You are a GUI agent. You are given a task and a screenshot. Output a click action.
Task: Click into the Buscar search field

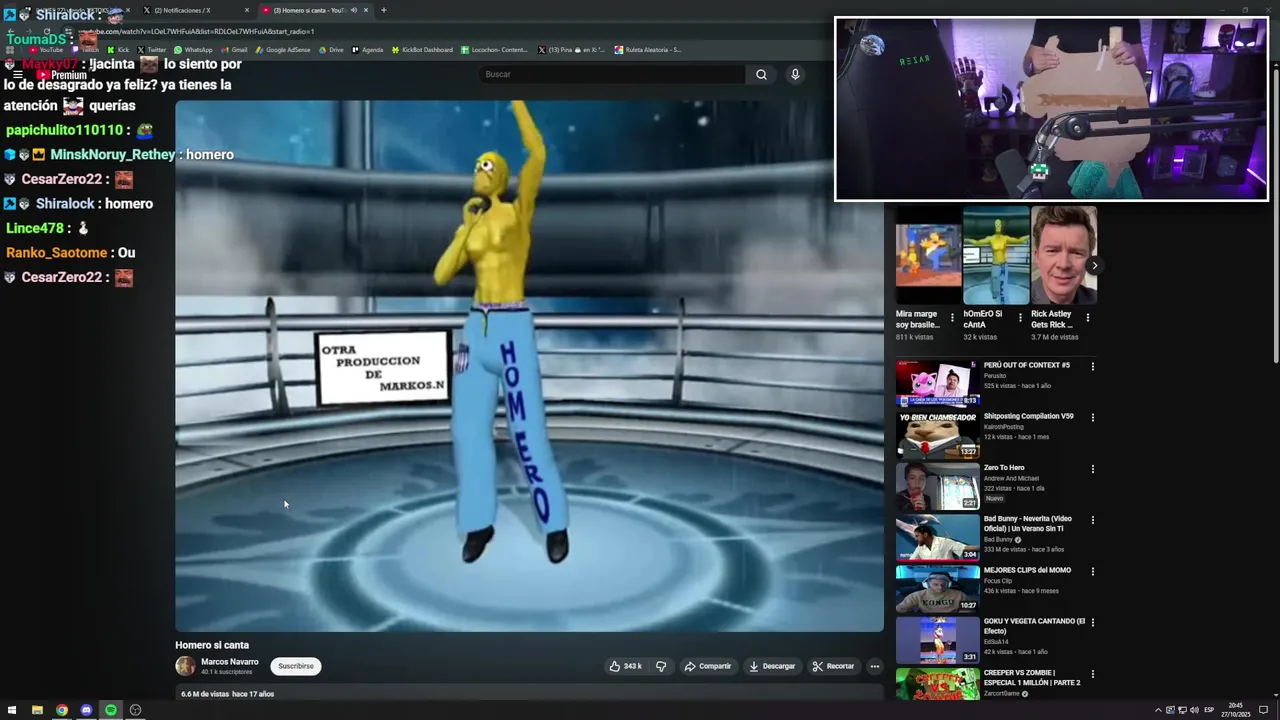click(x=612, y=74)
